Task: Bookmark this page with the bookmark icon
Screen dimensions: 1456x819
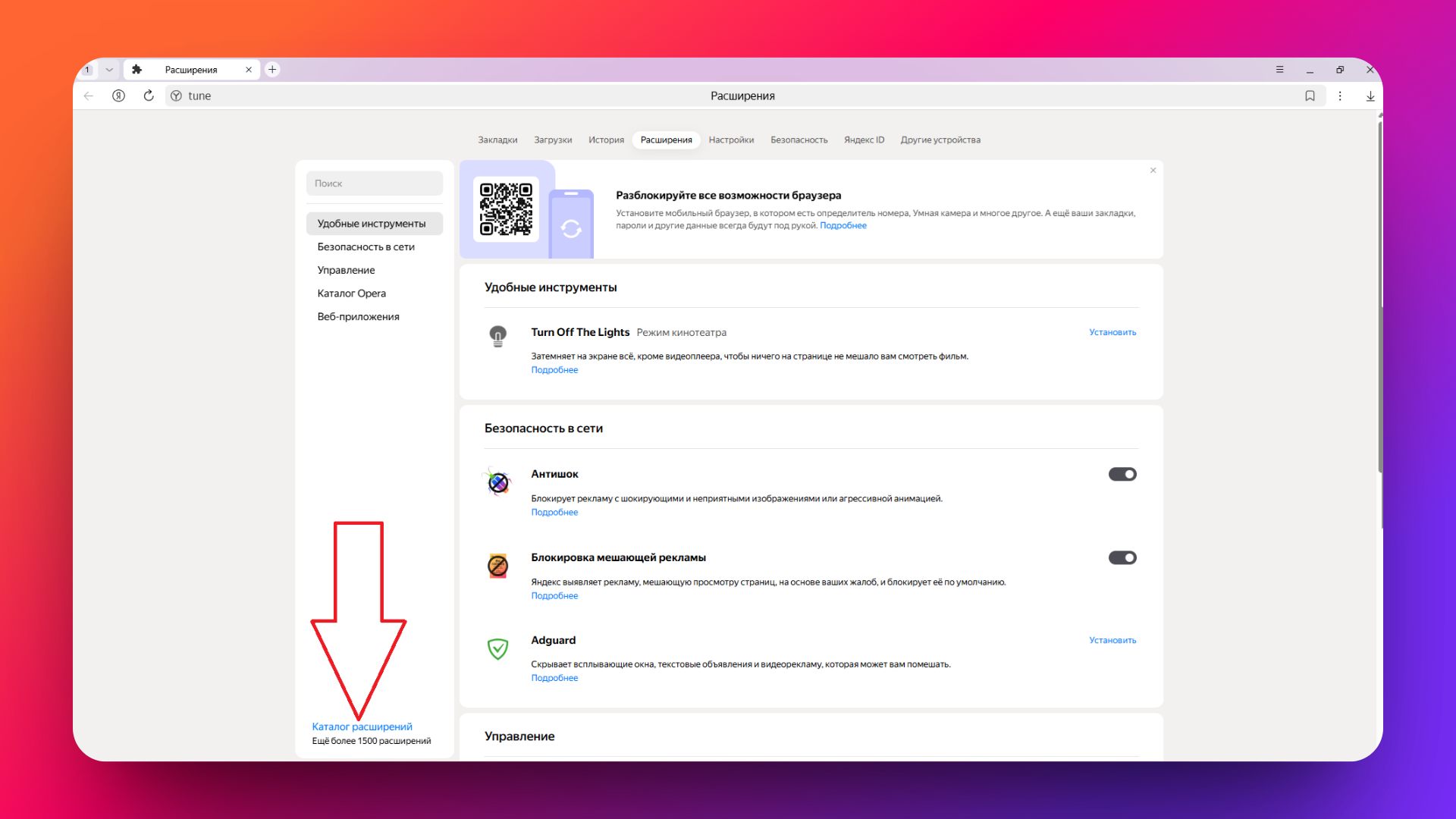Action: [x=1310, y=96]
